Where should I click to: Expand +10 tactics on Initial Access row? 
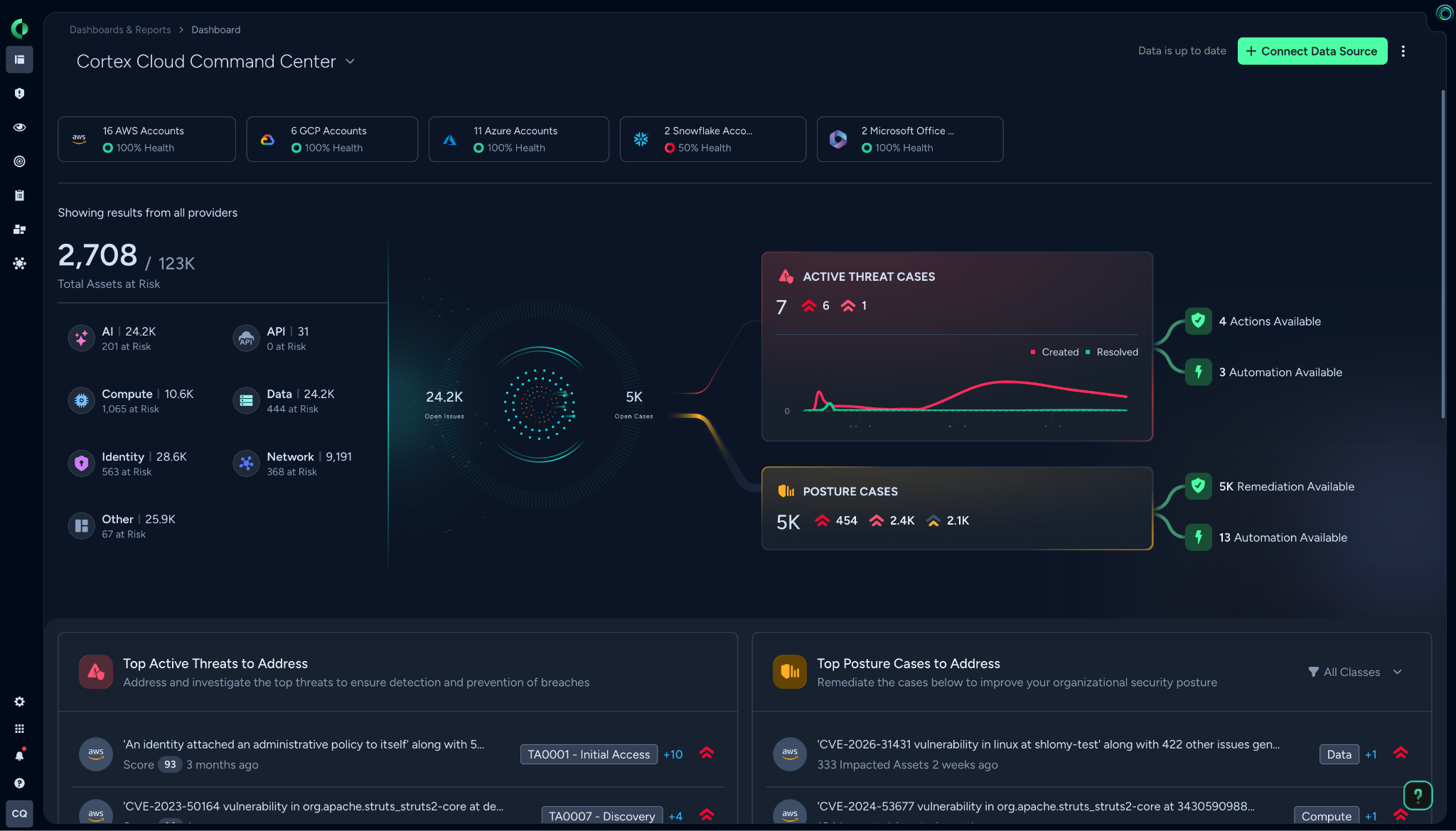(673, 754)
